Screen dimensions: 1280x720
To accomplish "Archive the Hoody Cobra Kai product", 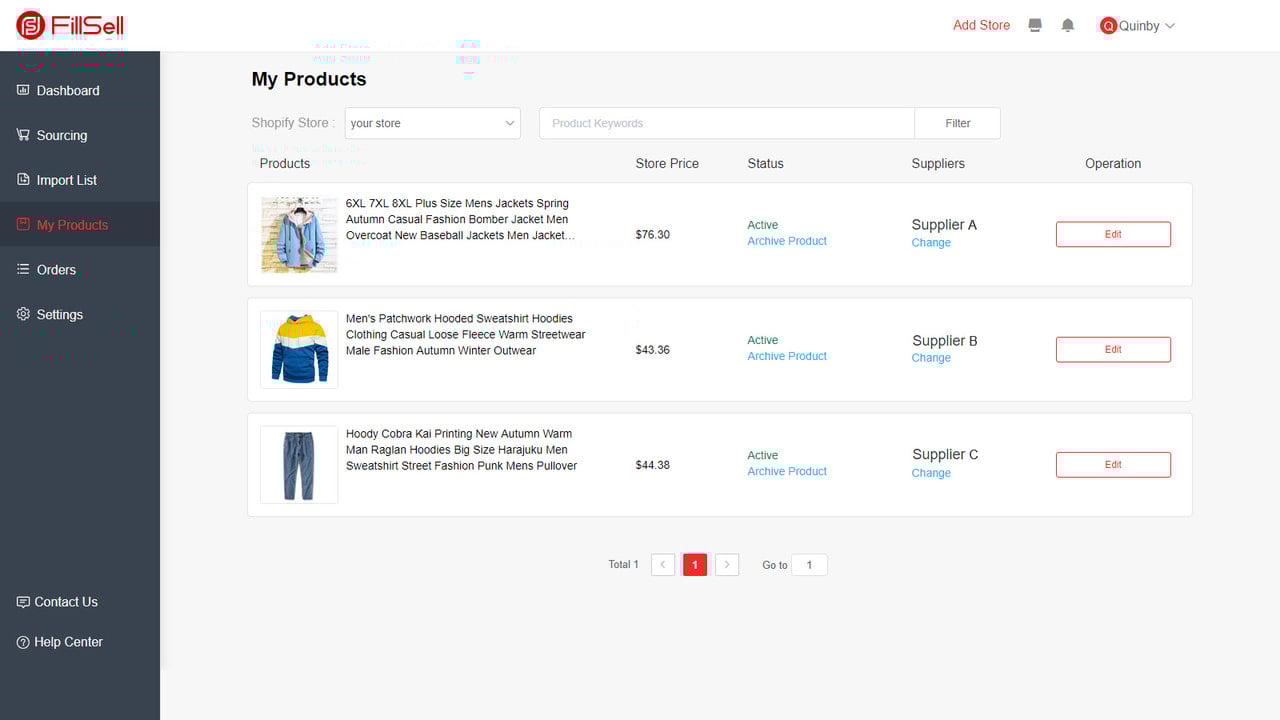I will click(787, 471).
